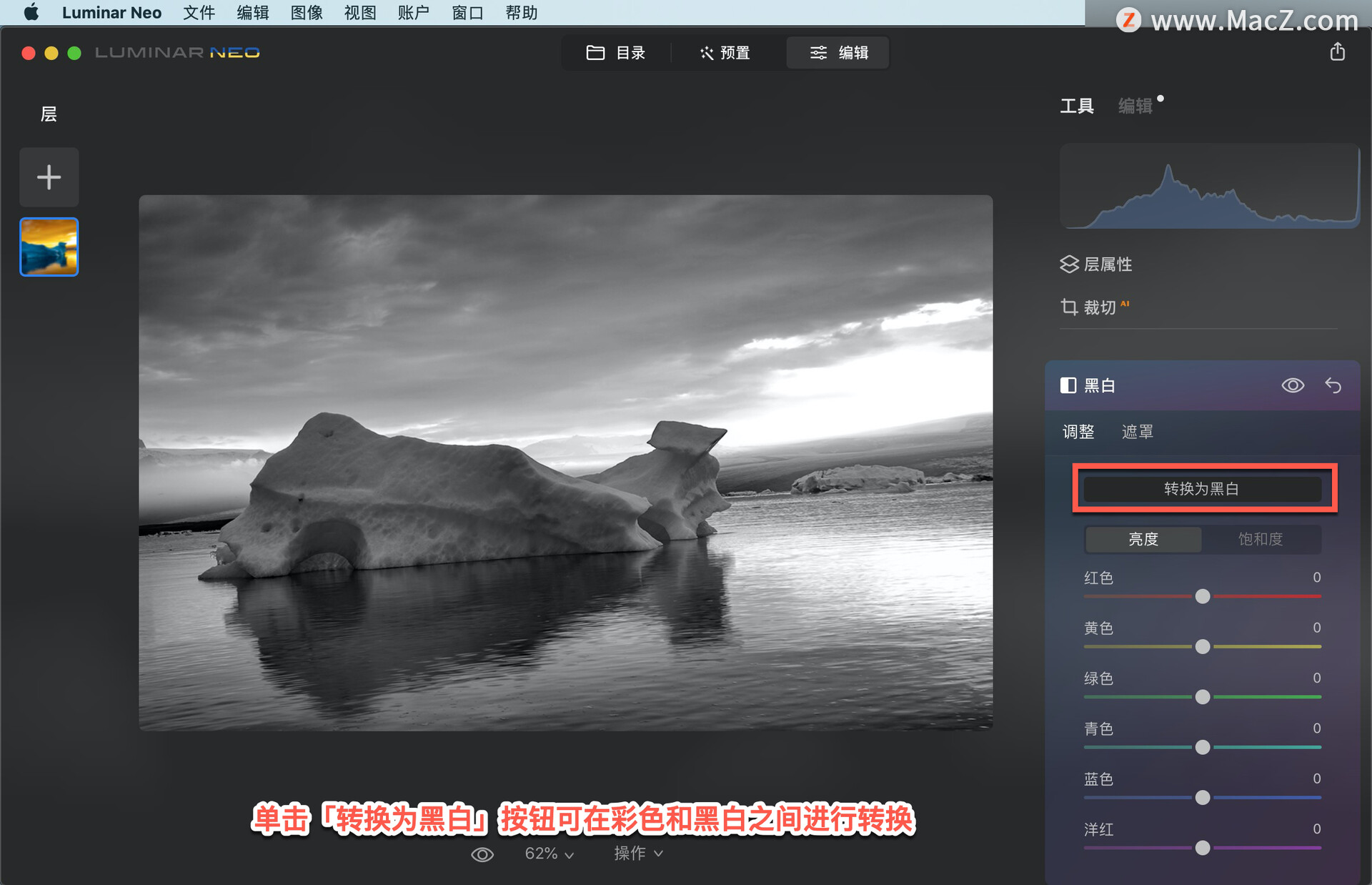Toggle 黑白 tool visibility eye

1293,386
